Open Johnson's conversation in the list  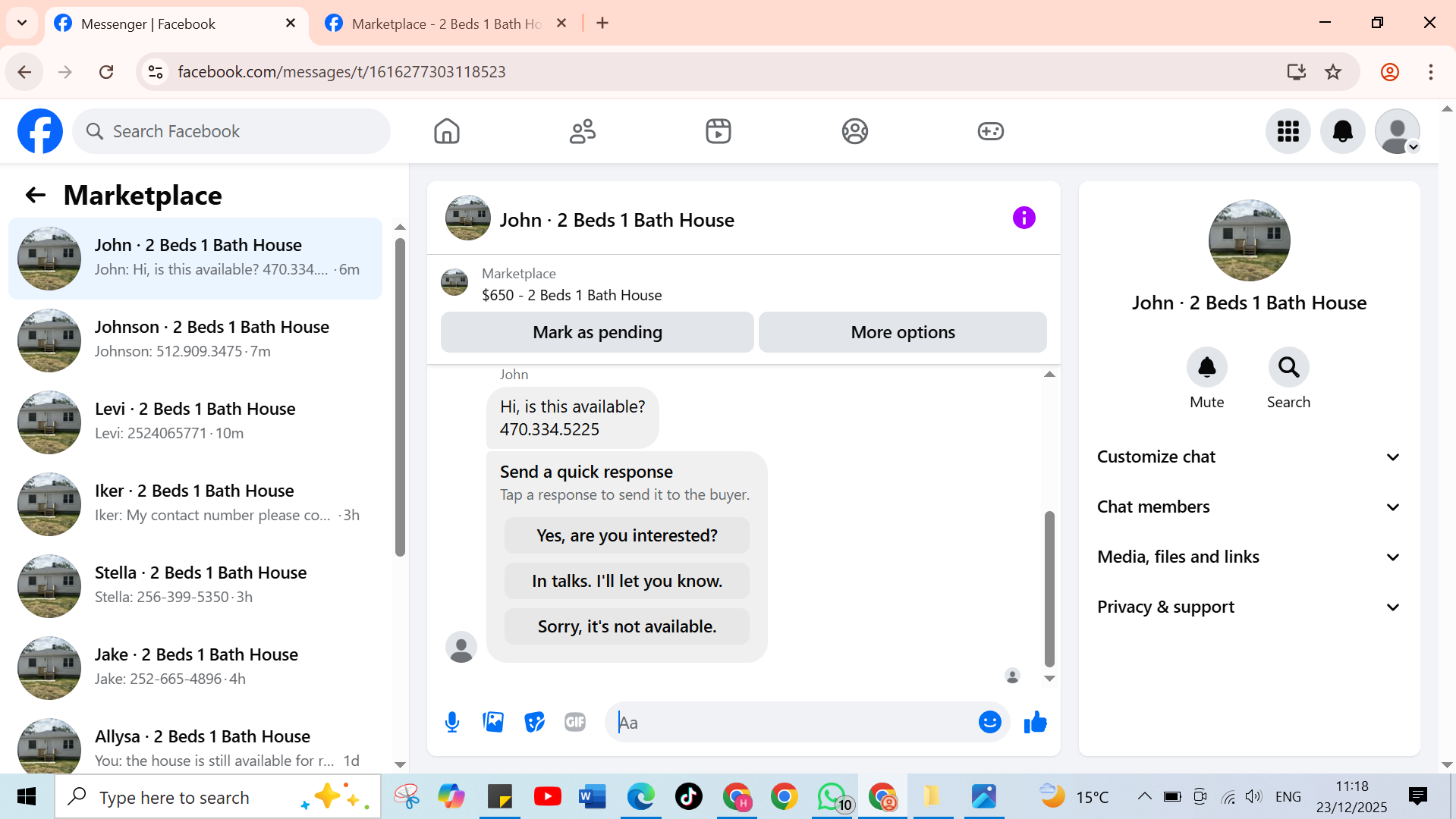coord(196,340)
